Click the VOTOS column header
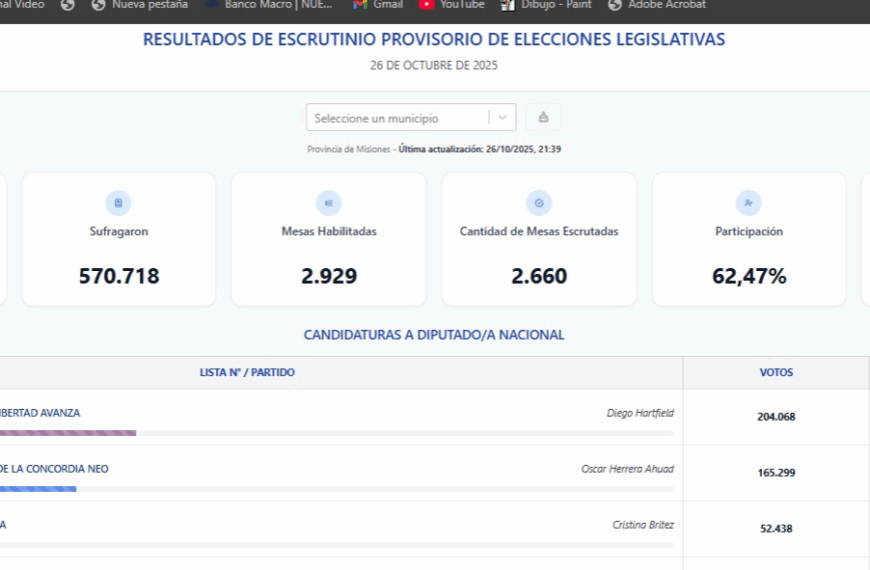This screenshot has width=870, height=570. (776, 372)
